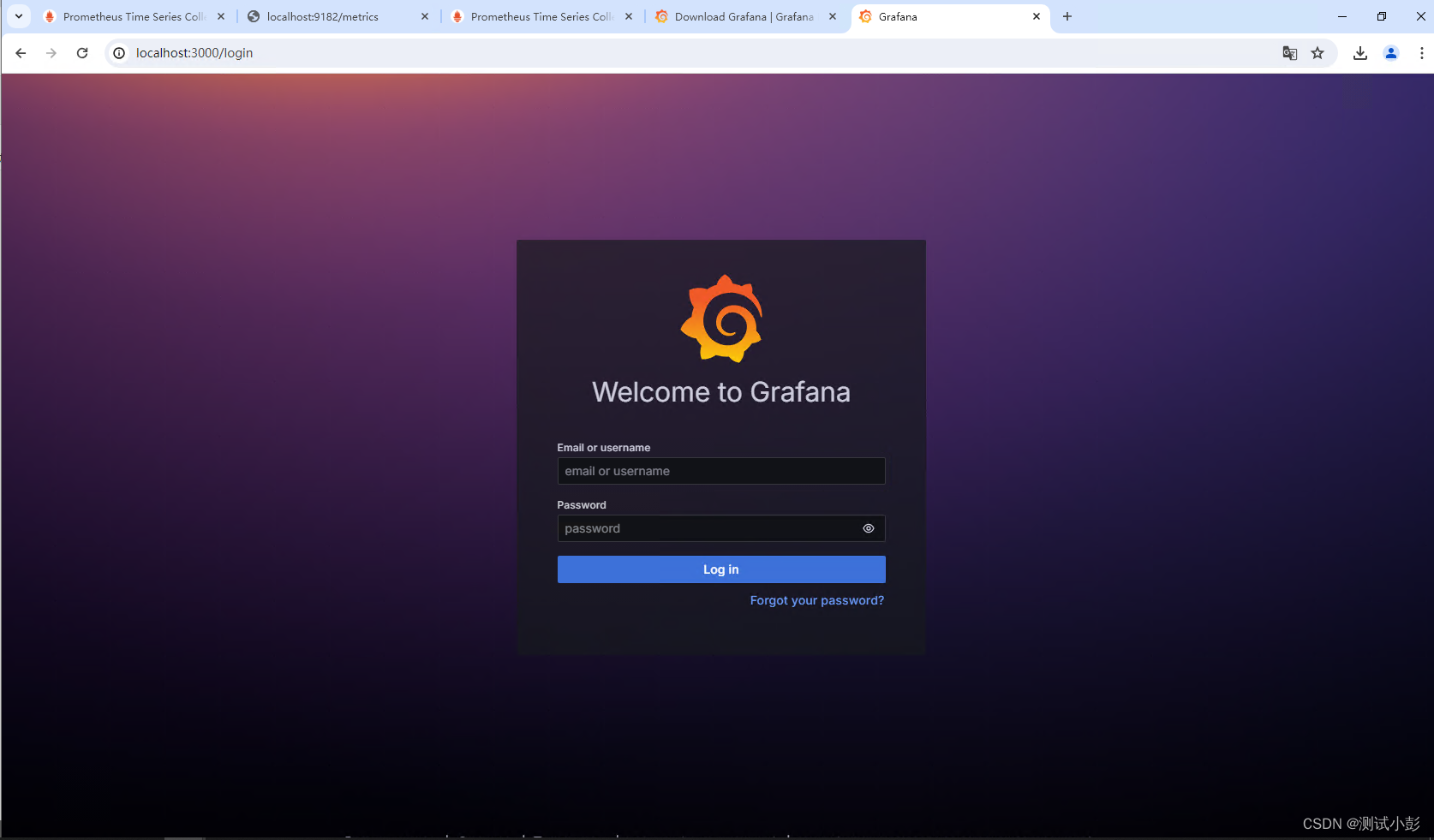This screenshot has height=840, width=1434.
Task: Toggle password visibility eye icon
Action: pos(869,528)
